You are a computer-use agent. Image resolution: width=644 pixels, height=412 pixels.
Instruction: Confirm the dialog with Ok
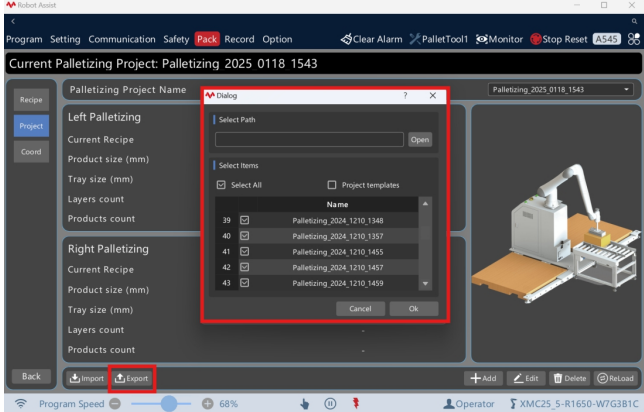(x=414, y=308)
